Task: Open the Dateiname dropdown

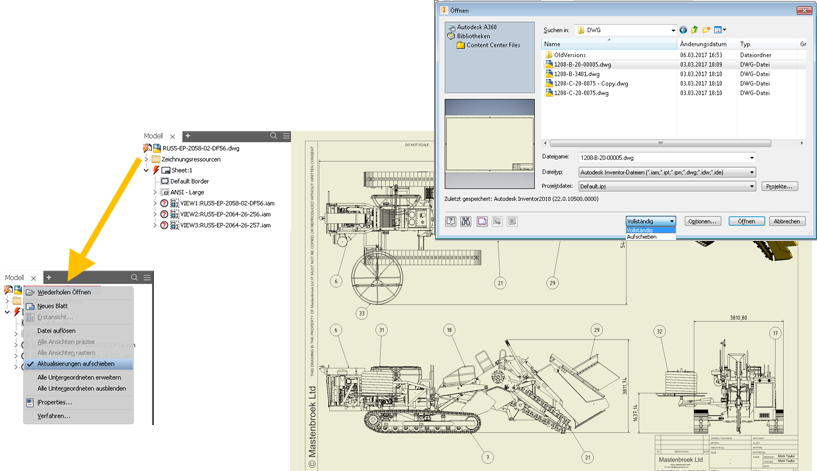Action: point(751,157)
